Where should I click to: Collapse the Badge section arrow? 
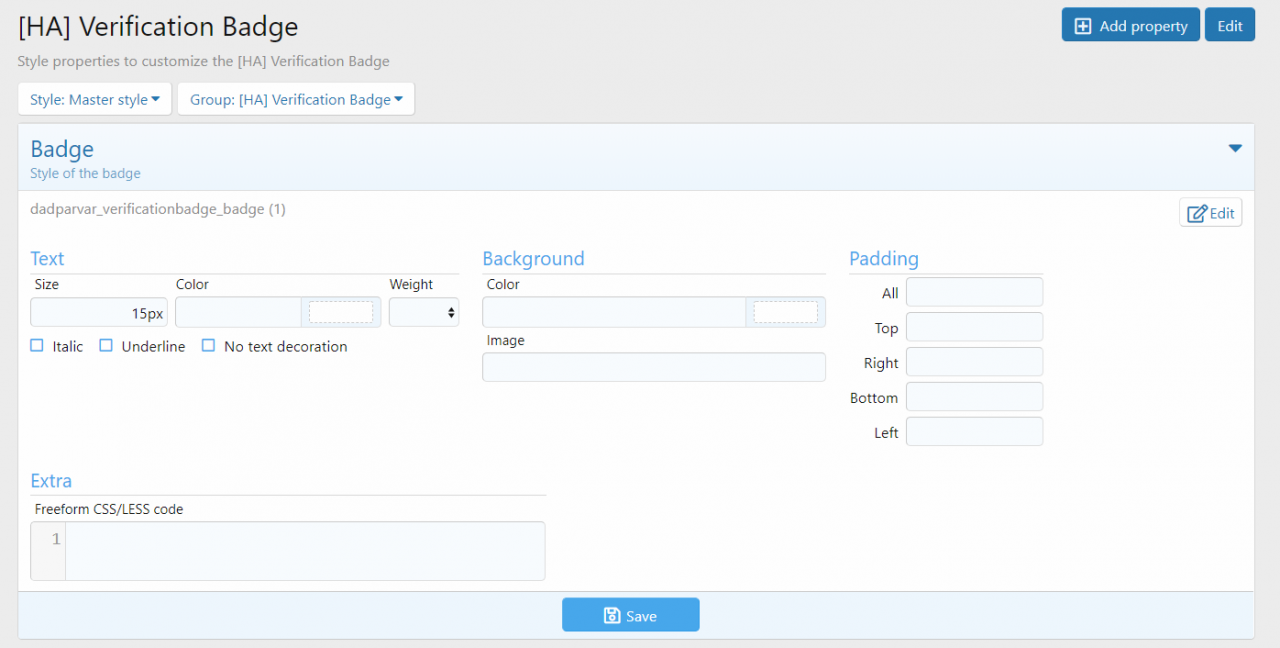coord(1235,149)
